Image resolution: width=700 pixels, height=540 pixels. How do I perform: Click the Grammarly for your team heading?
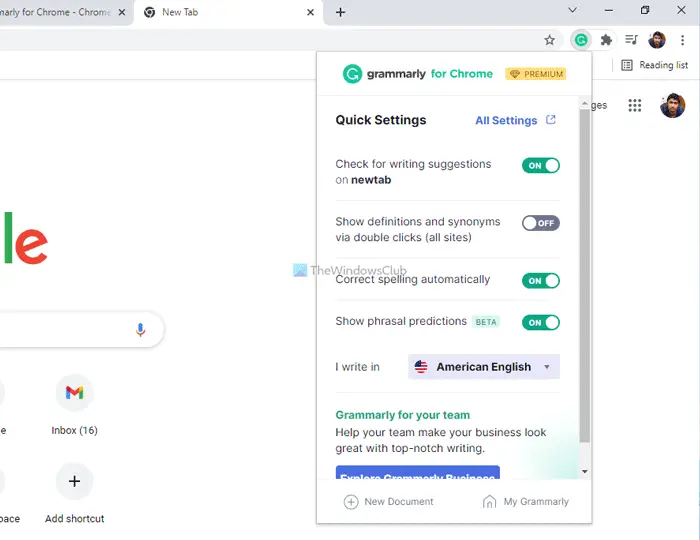point(403,415)
